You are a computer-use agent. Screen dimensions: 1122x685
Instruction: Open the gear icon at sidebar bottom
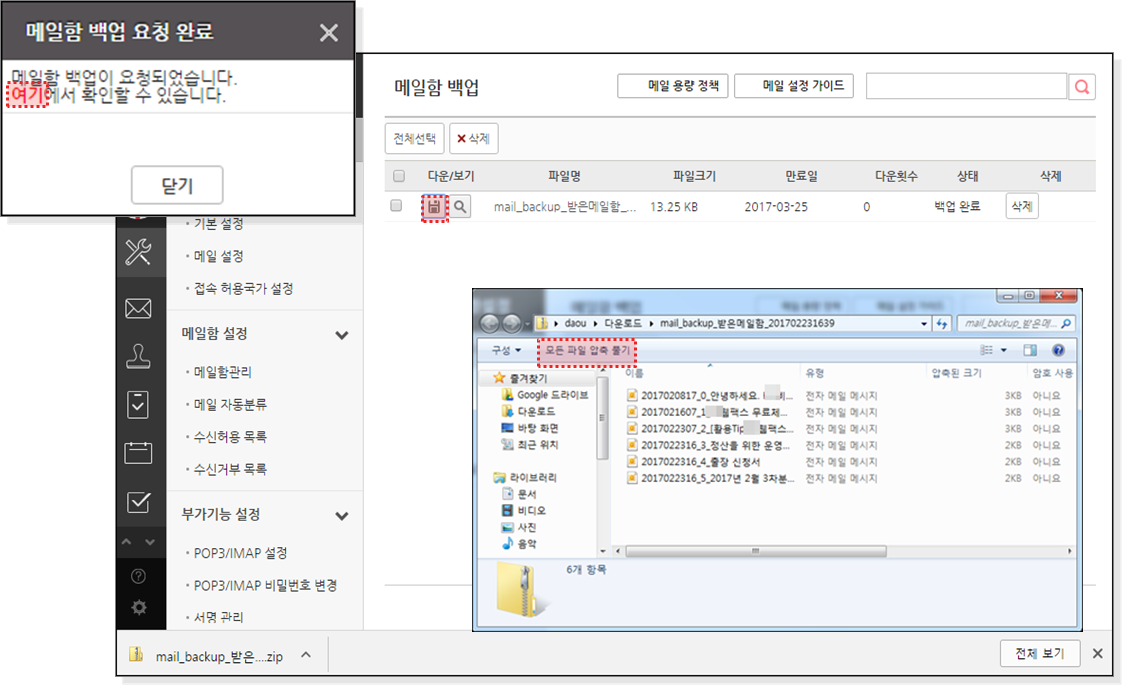tap(138, 607)
